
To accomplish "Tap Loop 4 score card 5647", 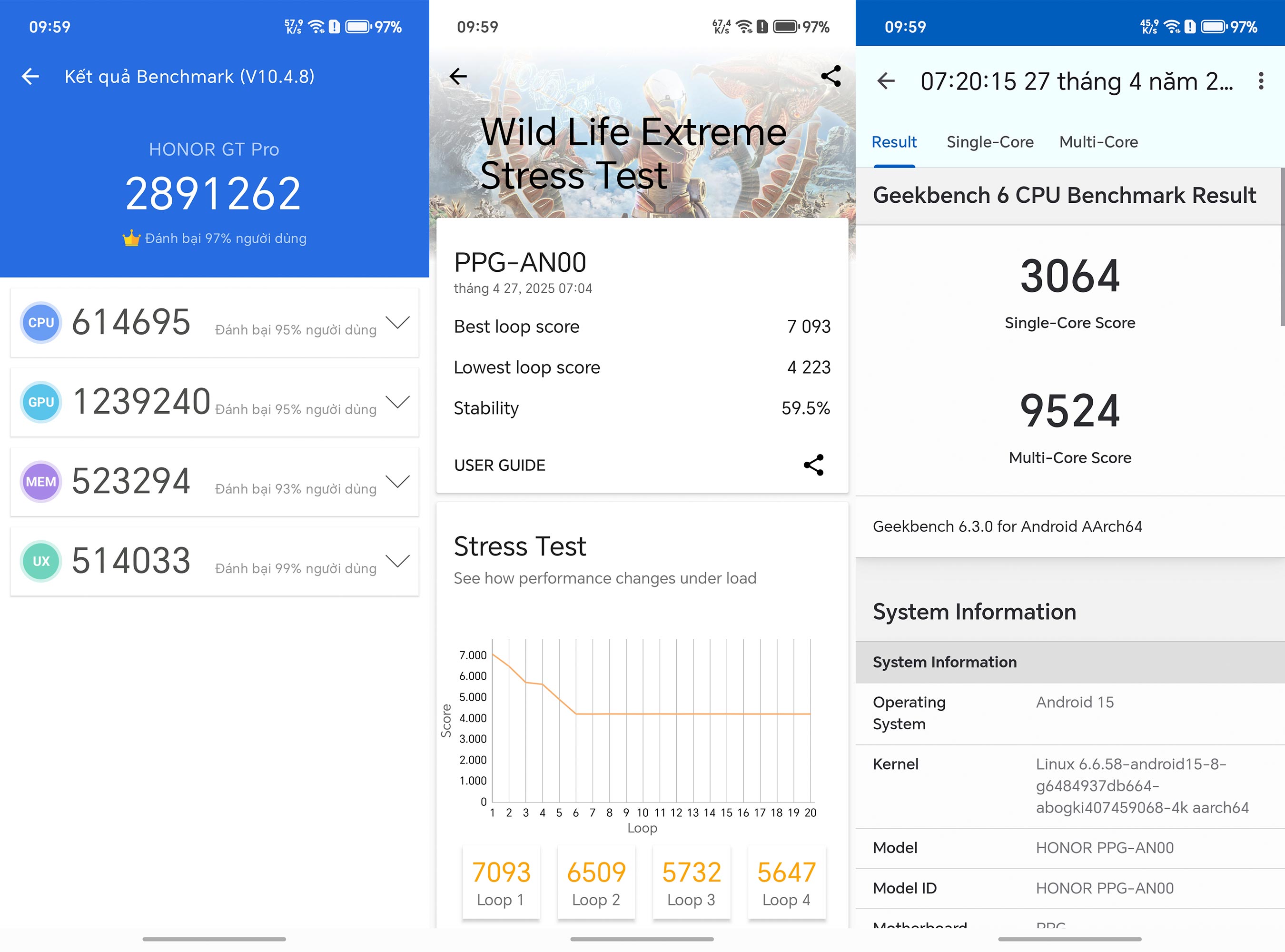I will pyautogui.click(x=787, y=882).
